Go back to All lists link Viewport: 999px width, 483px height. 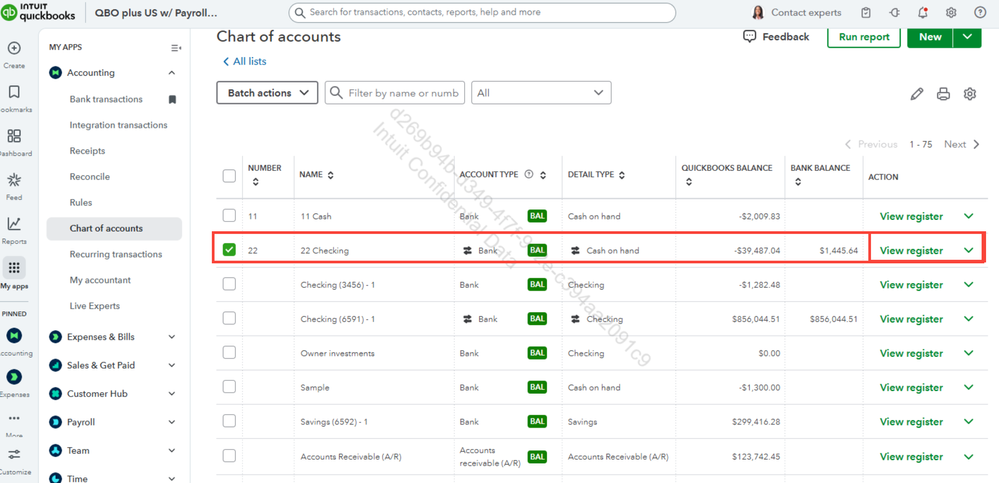click(x=245, y=62)
